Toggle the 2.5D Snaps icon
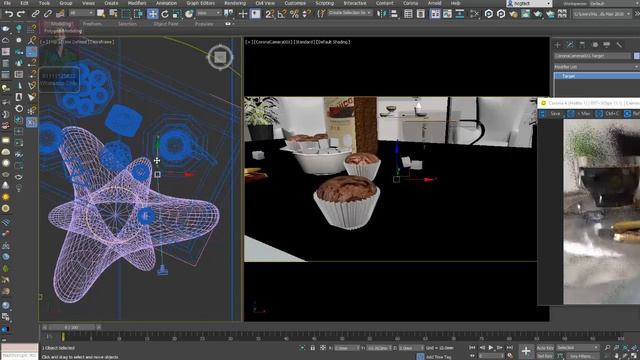The height and width of the screenshot is (360, 640). pos(269,14)
